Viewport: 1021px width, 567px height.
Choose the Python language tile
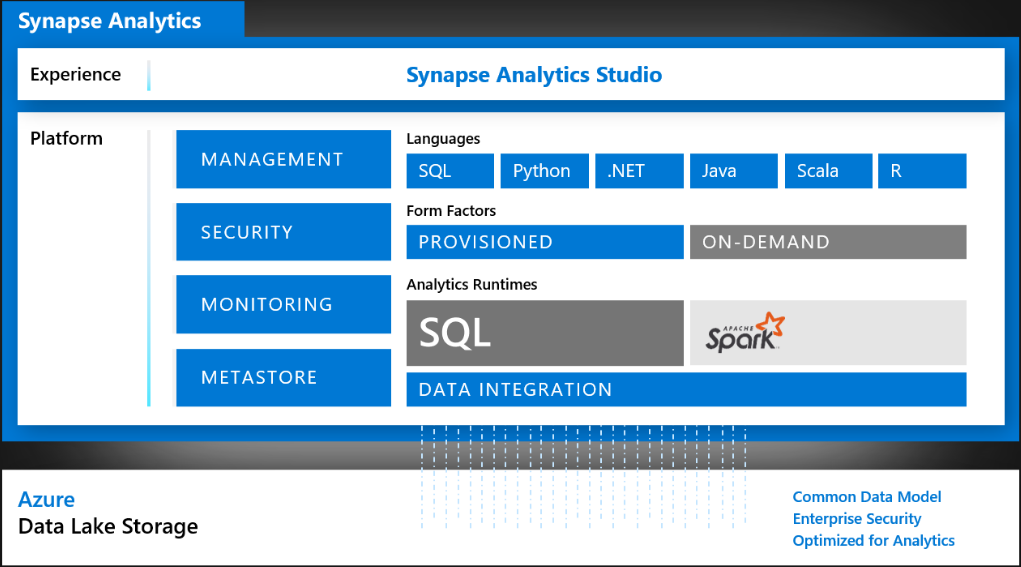(x=544, y=171)
